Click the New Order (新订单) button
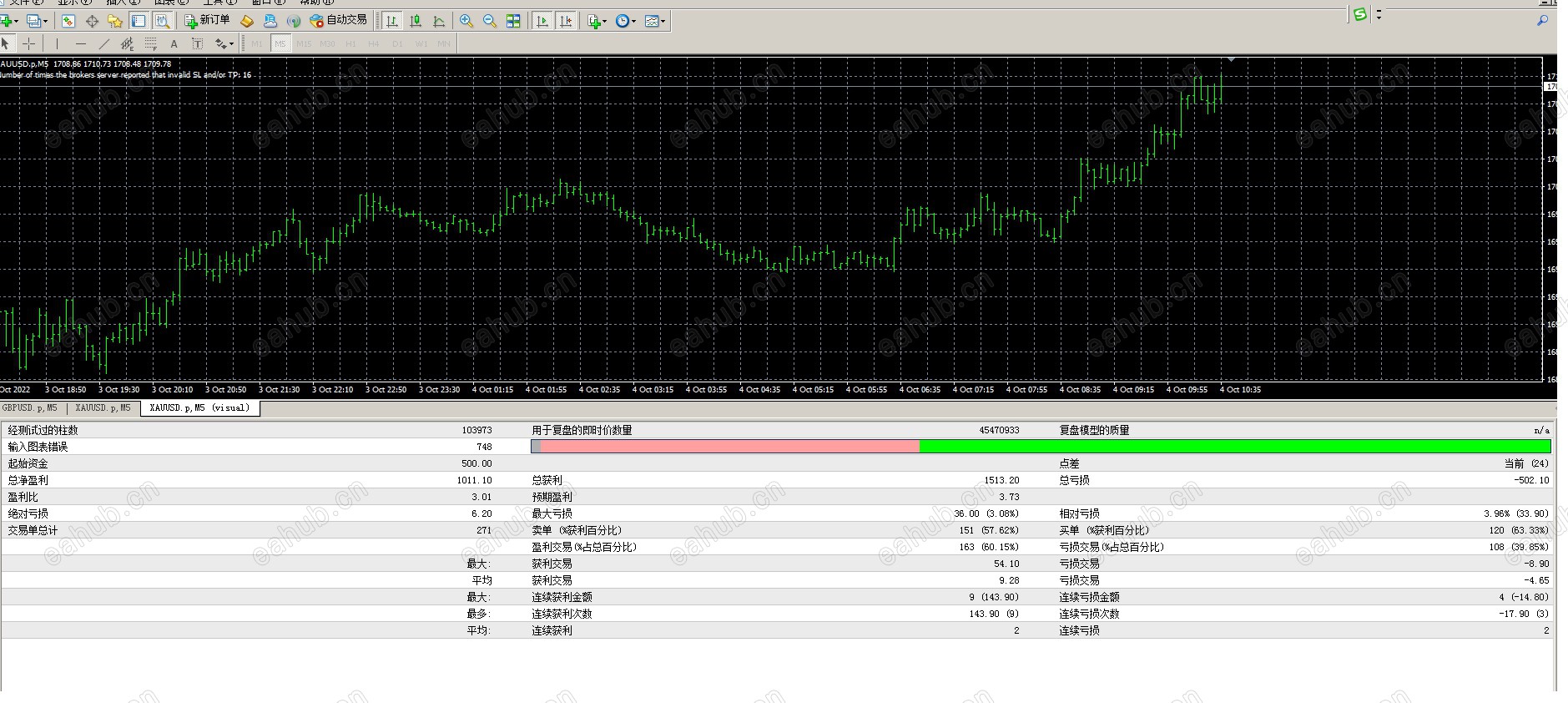 (207, 21)
